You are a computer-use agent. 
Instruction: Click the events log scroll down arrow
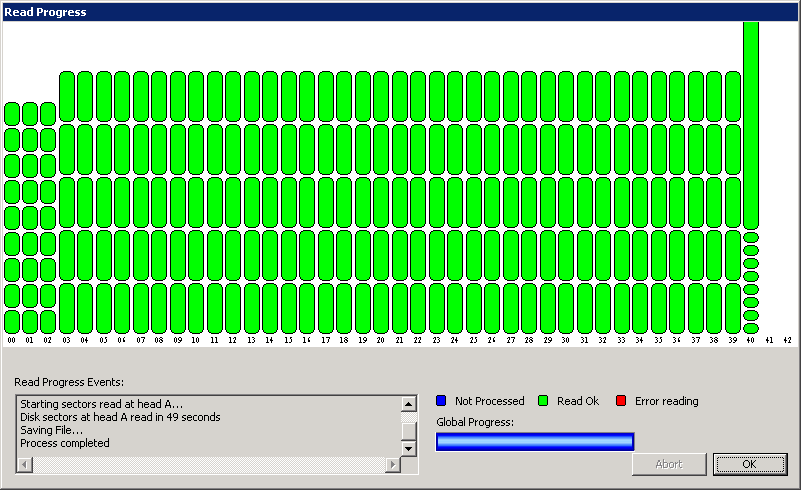pyautogui.click(x=408, y=449)
